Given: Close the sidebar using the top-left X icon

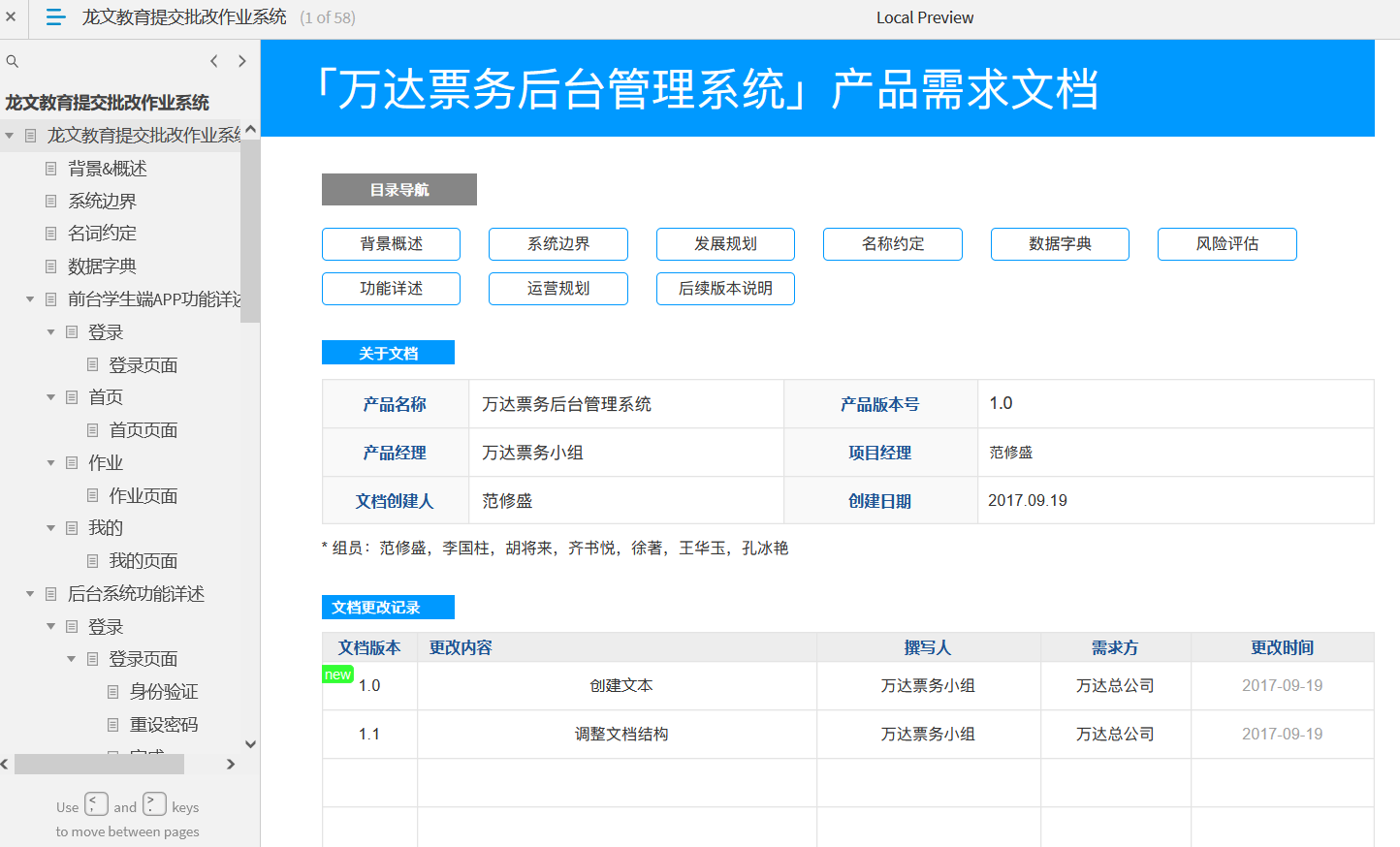Looking at the screenshot, I should click(x=11, y=16).
